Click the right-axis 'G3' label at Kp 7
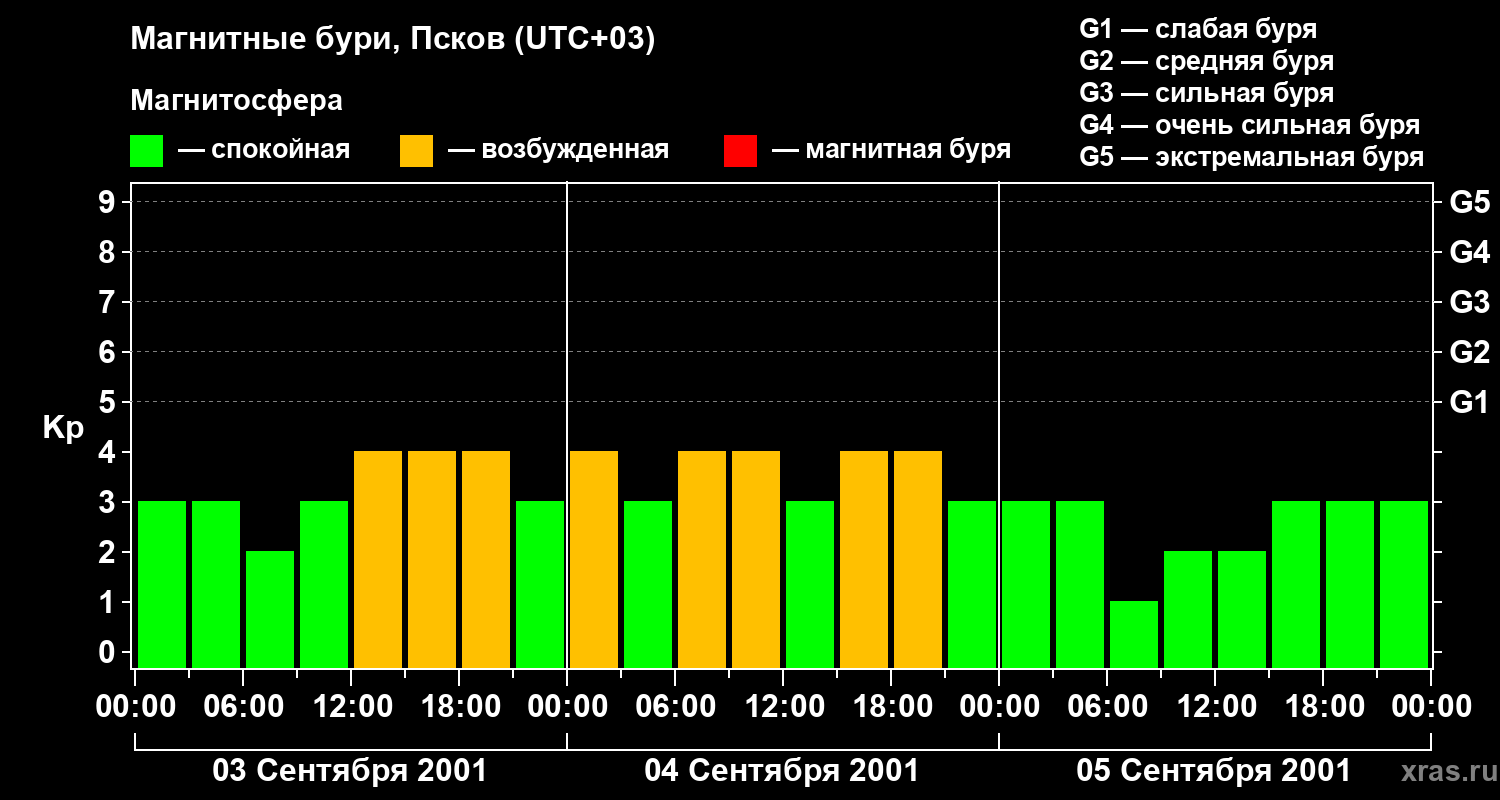This screenshot has width=1500, height=800. click(x=1470, y=302)
